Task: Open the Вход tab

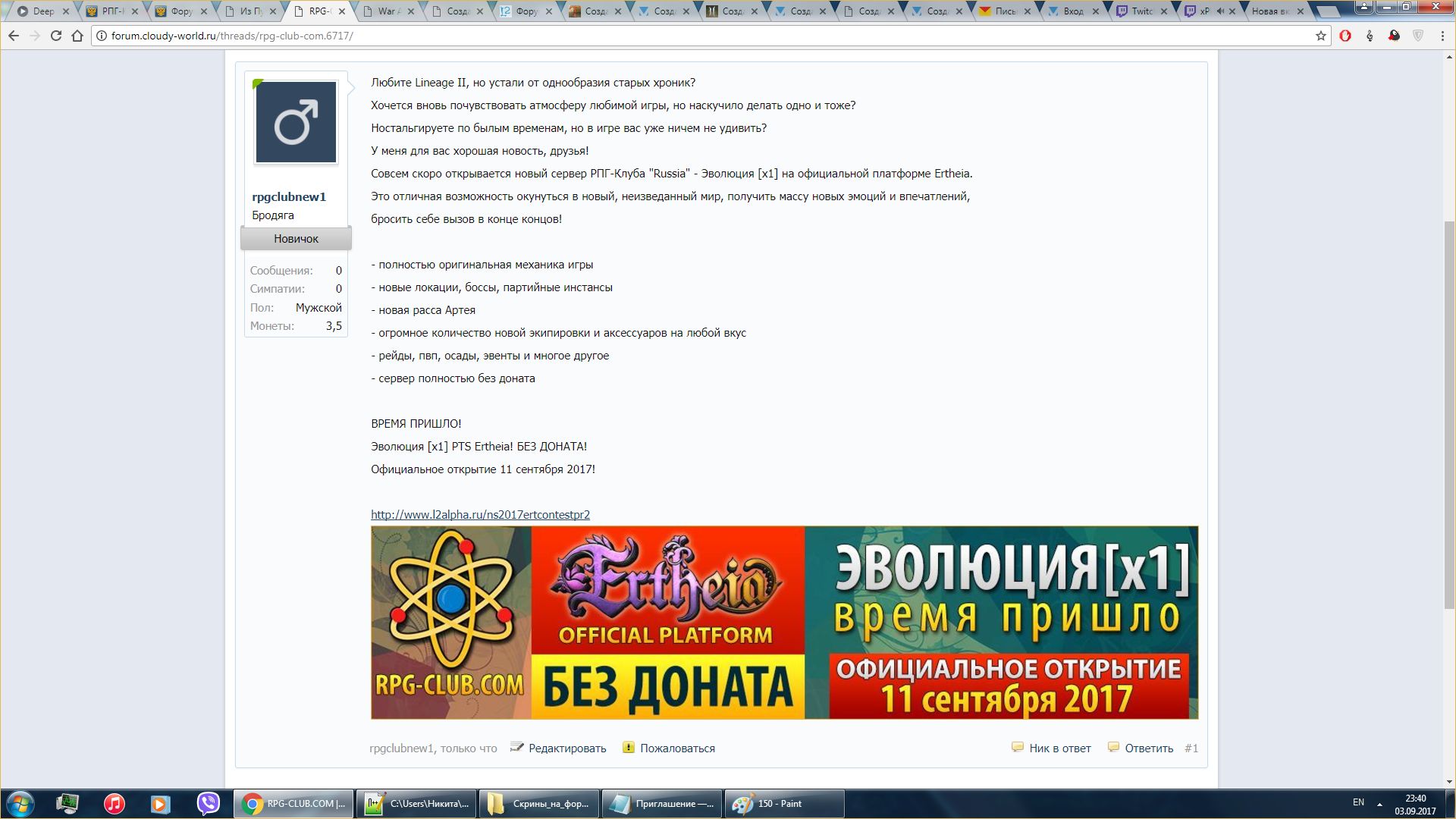Action: (1072, 11)
